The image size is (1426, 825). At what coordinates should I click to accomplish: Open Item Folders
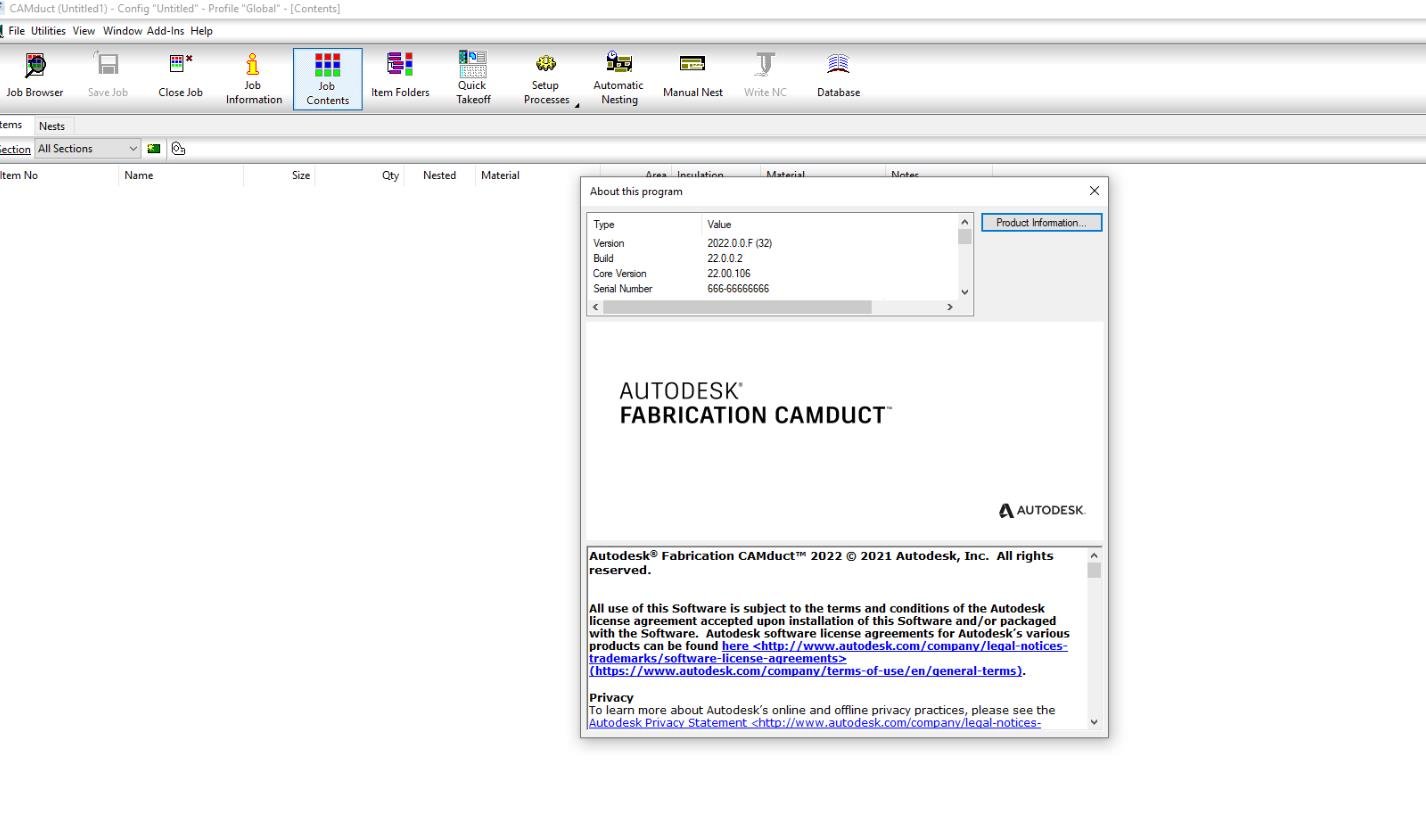click(x=400, y=77)
